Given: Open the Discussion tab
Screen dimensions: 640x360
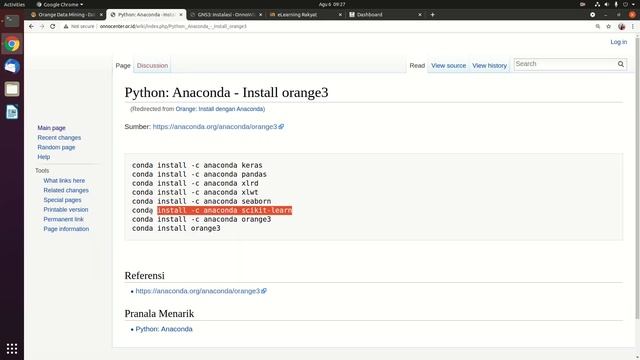Looking at the screenshot, I should click(x=152, y=65).
